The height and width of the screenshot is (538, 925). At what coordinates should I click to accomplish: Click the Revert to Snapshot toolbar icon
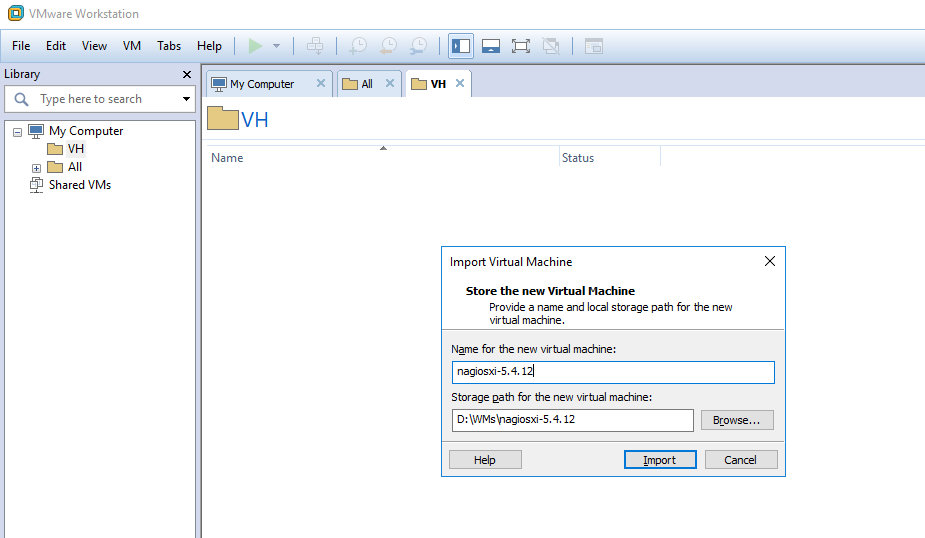tap(389, 46)
